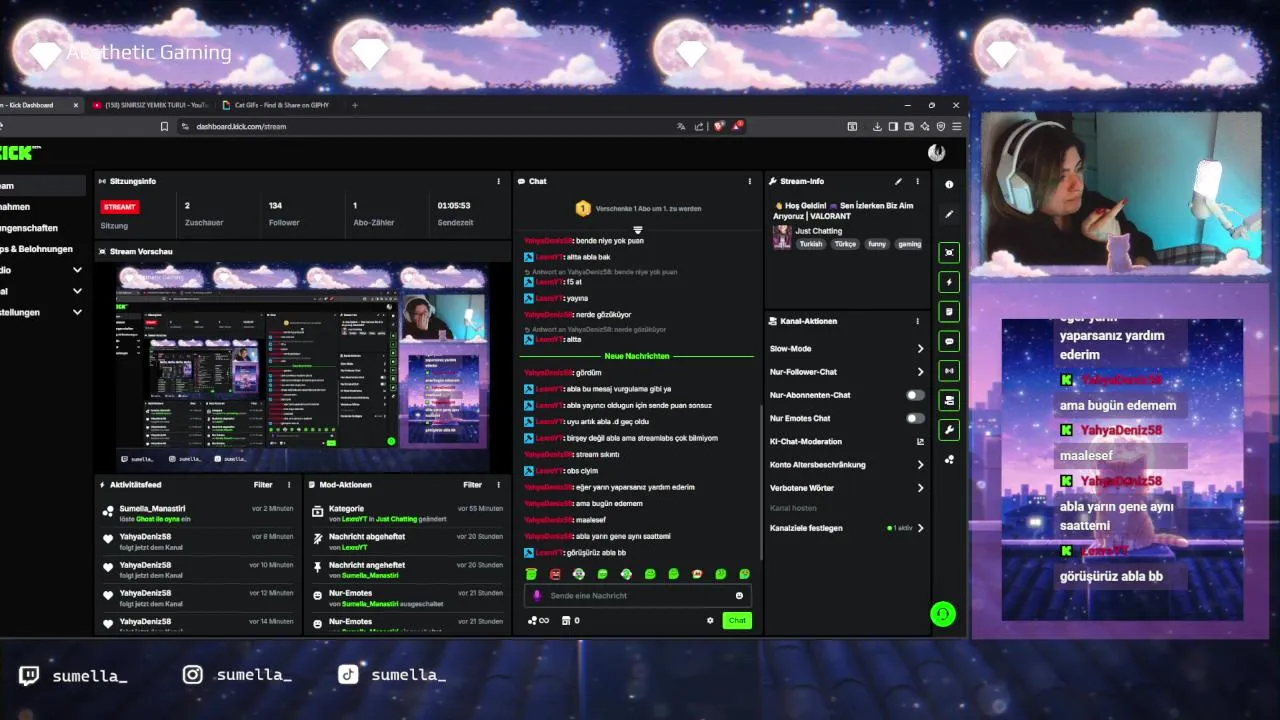Click Kick logo in dashboard header
The width and height of the screenshot is (1280, 720).
tap(20, 153)
